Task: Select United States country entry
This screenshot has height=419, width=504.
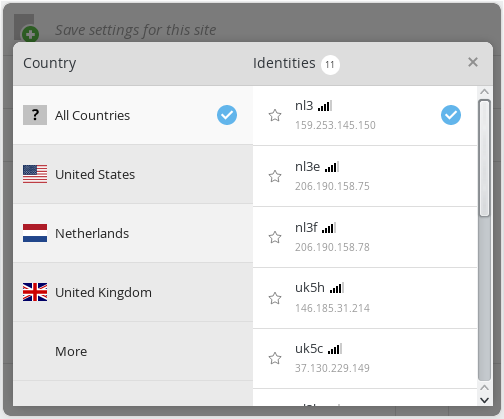Action: pos(133,174)
